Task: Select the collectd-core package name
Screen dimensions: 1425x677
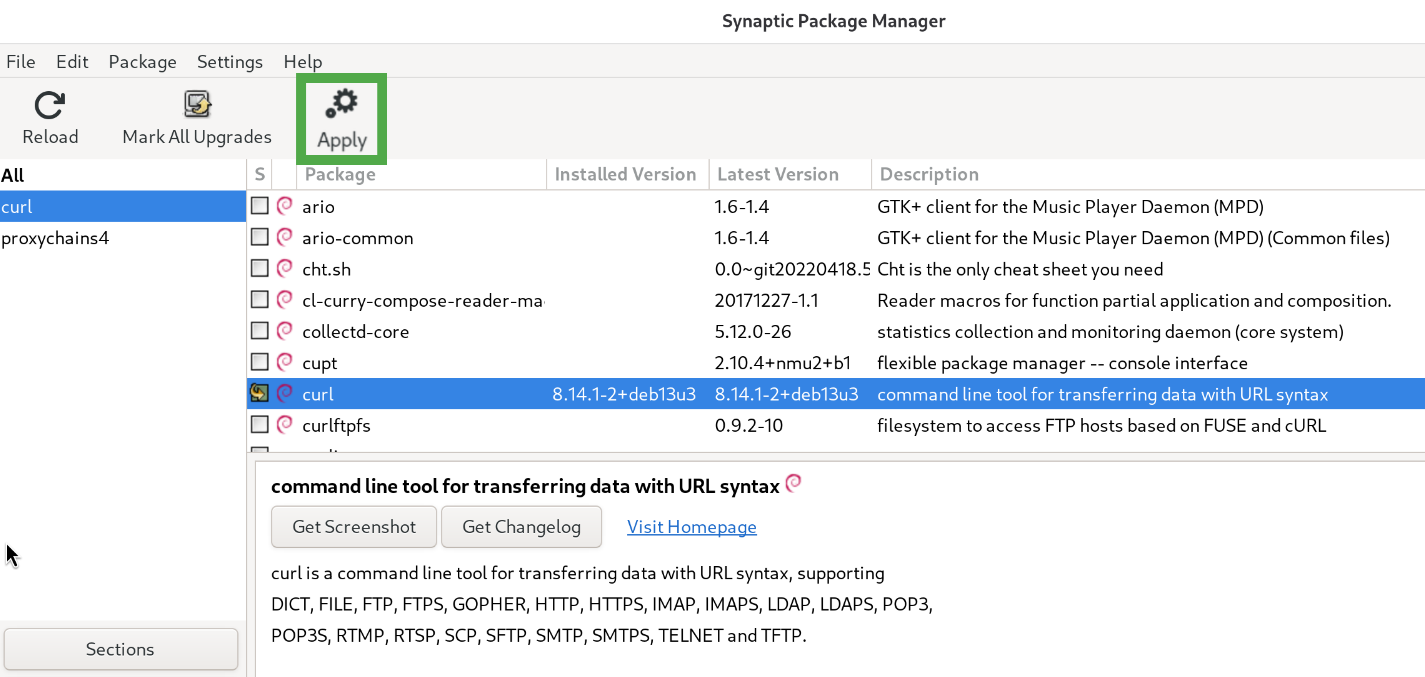Action: (355, 331)
